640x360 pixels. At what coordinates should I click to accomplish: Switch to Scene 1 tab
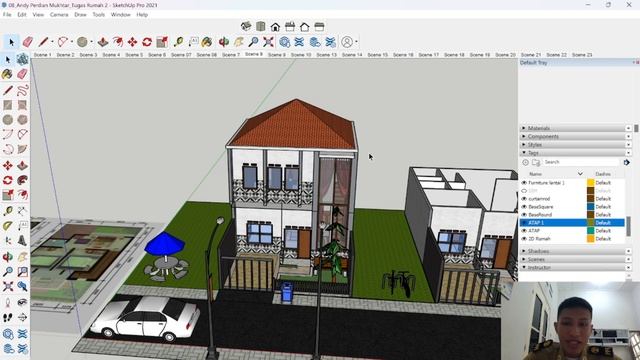pos(42,55)
